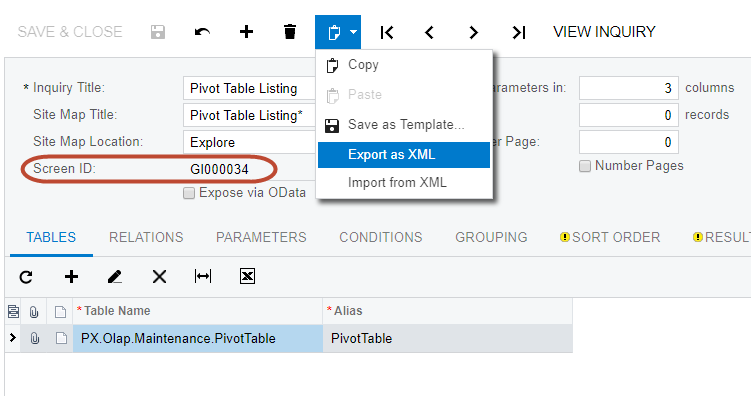Screen dimensions: 751x396
Task: Switch to the TABLES tab
Action: (51, 238)
